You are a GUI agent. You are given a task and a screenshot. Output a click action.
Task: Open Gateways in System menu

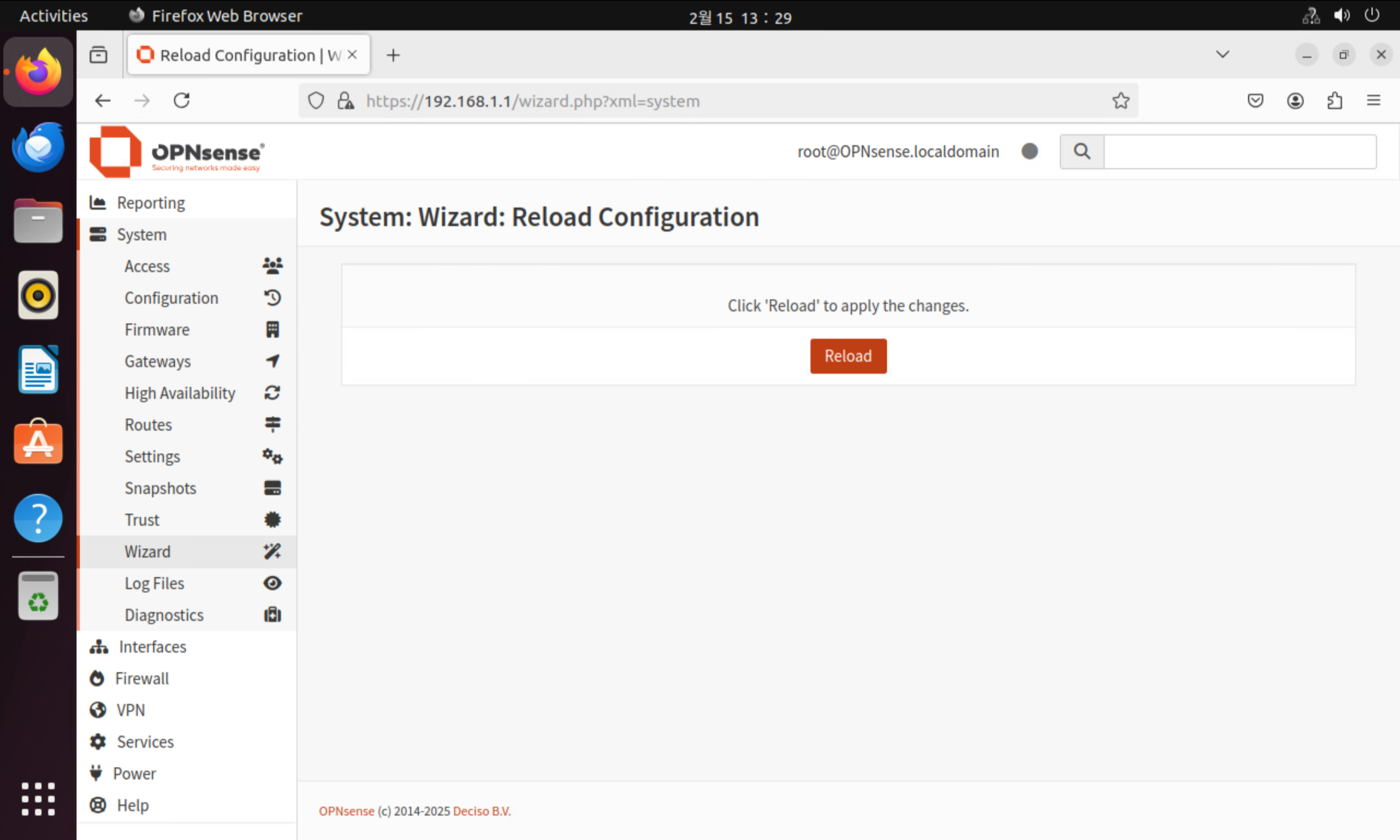[157, 361]
